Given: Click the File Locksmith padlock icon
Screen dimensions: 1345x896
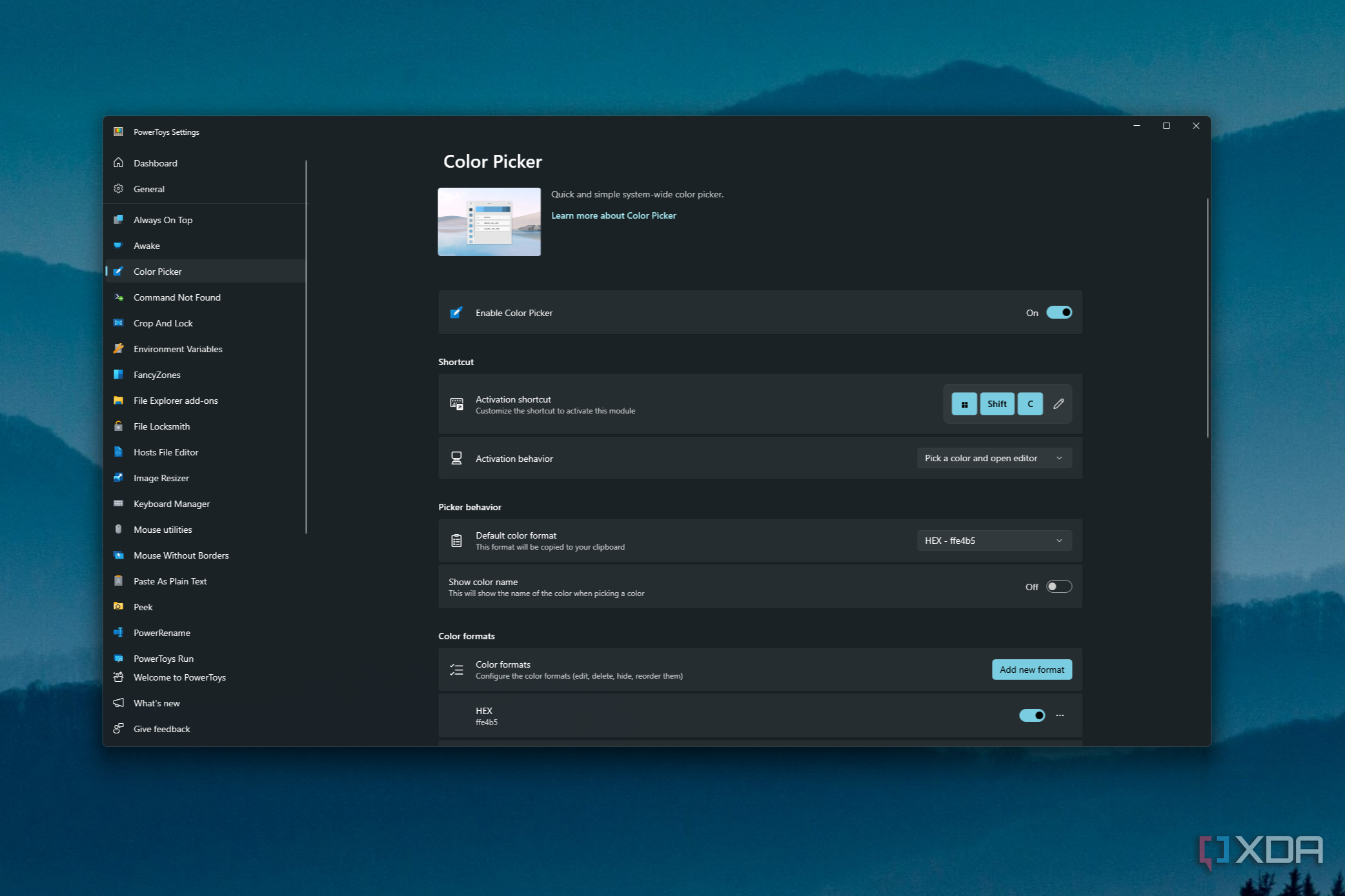Looking at the screenshot, I should coord(118,426).
